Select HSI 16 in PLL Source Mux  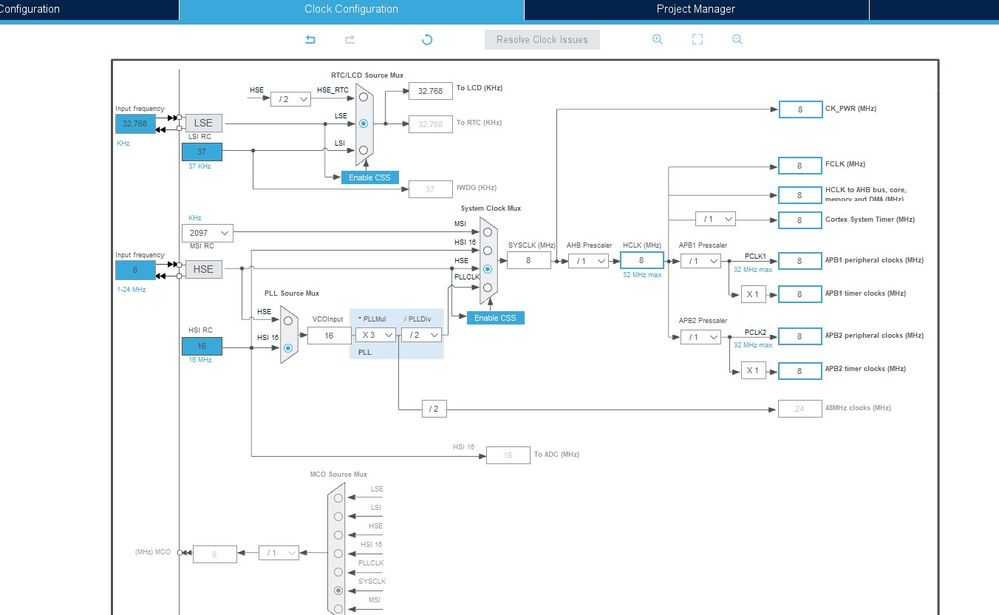288,348
